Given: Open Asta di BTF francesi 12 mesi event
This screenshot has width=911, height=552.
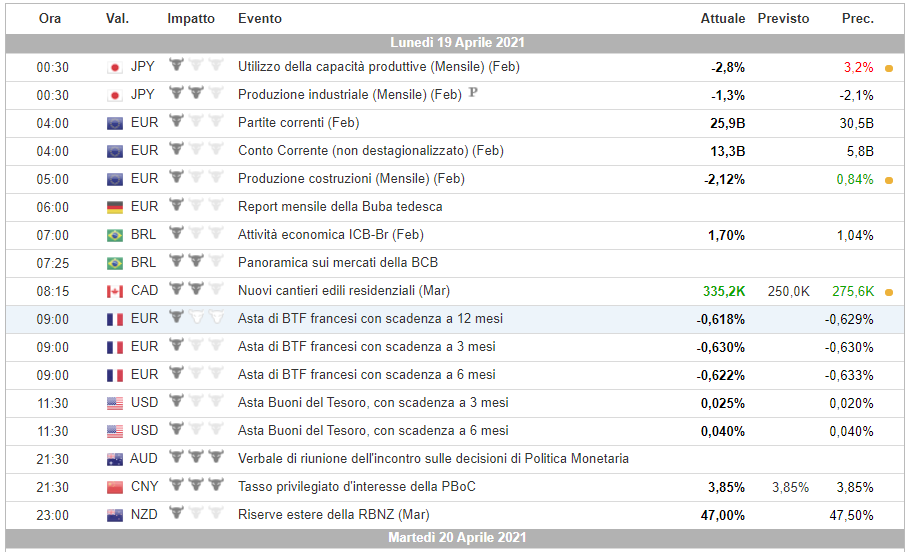Looking at the screenshot, I should 370,318.
